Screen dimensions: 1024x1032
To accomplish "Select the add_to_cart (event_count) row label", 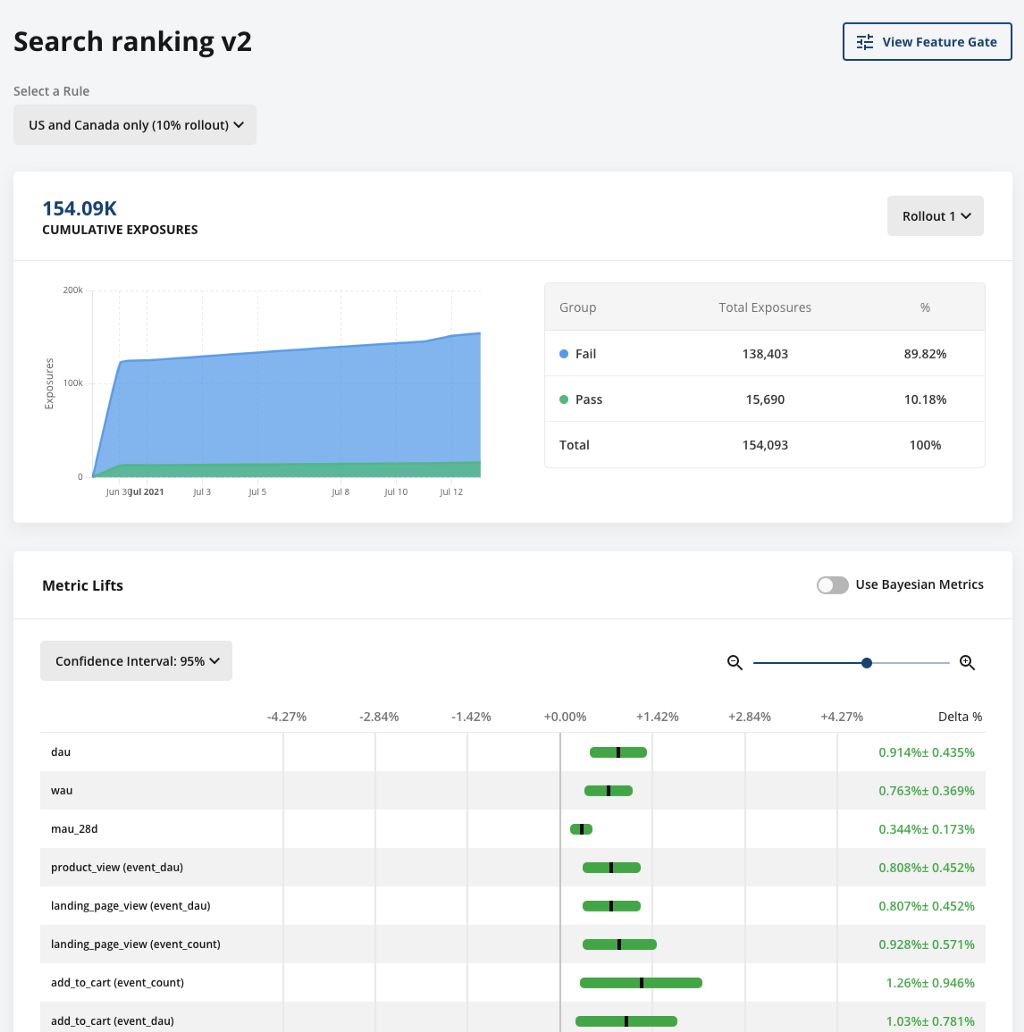I will [x=117, y=983].
